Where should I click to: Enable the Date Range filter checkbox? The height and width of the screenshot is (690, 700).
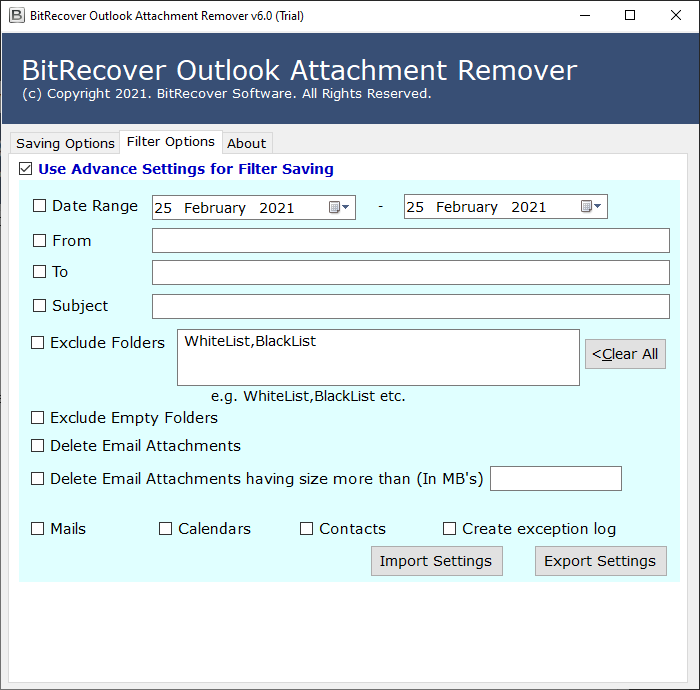pyautogui.click(x=40, y=206)
